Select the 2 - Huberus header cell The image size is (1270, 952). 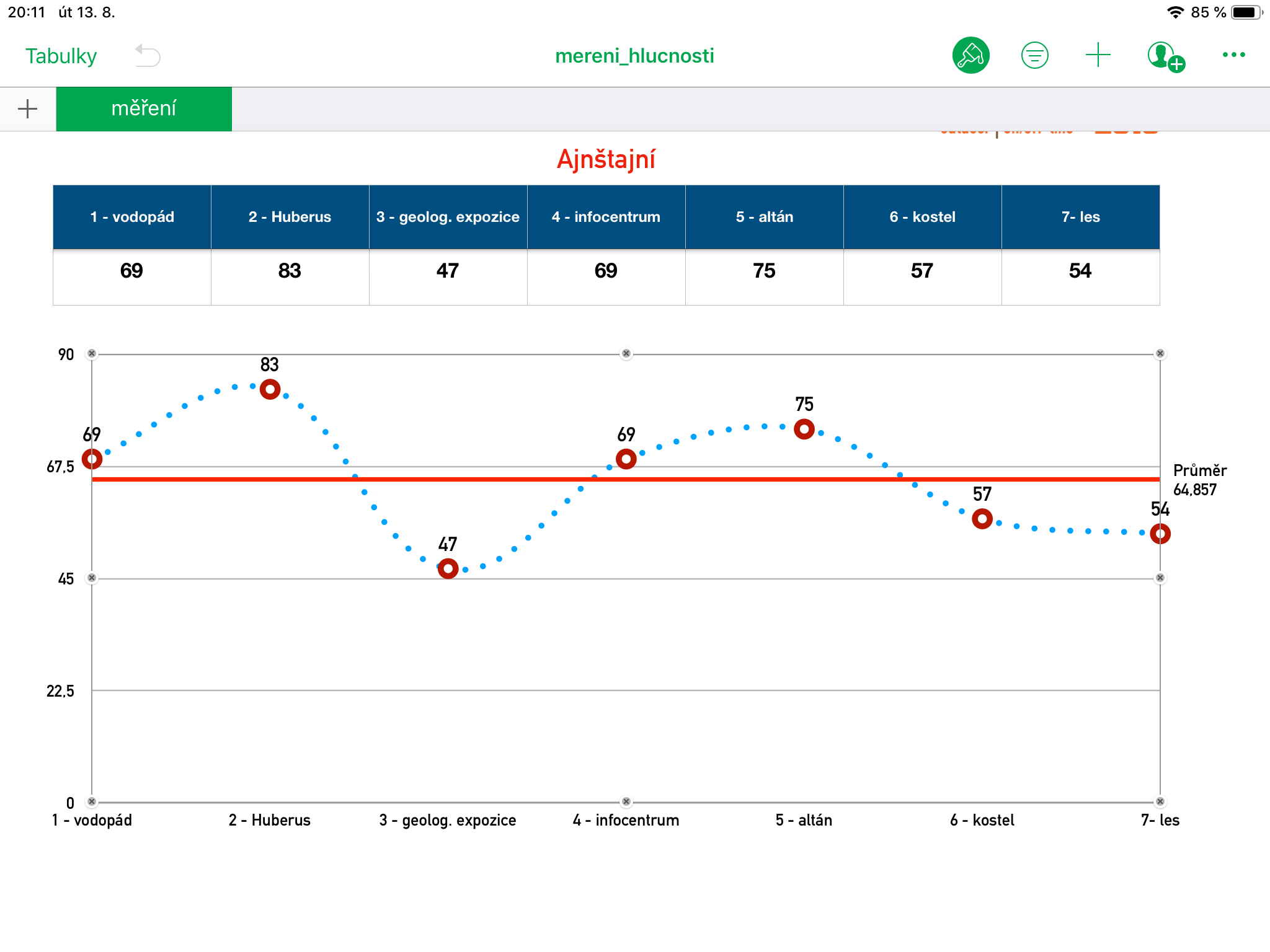pos(290,217)
